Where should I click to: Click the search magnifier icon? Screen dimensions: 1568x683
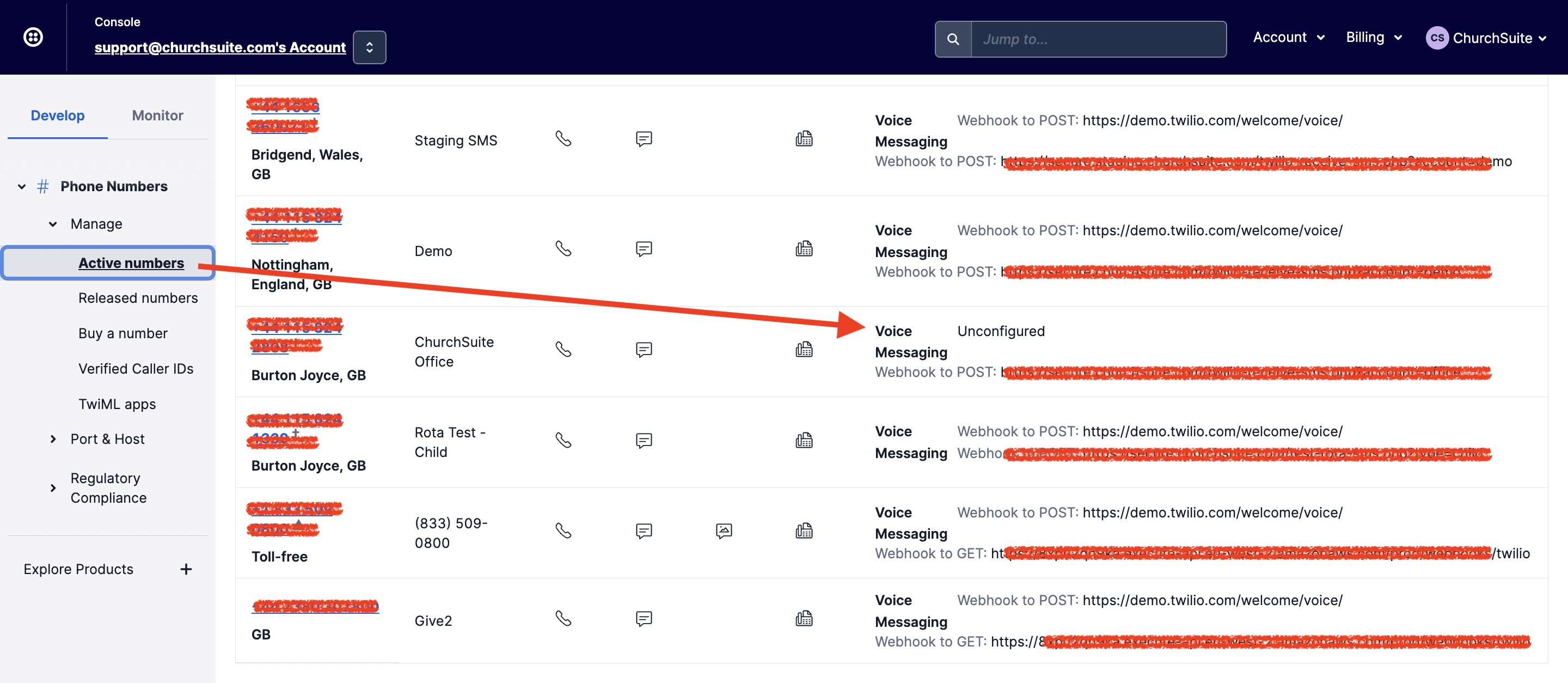(x=953, y=39)
